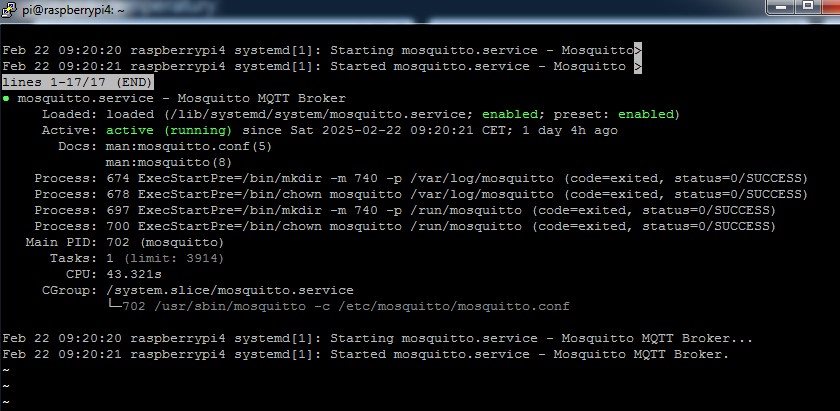Click the truncation marker after Starting line

638,50
